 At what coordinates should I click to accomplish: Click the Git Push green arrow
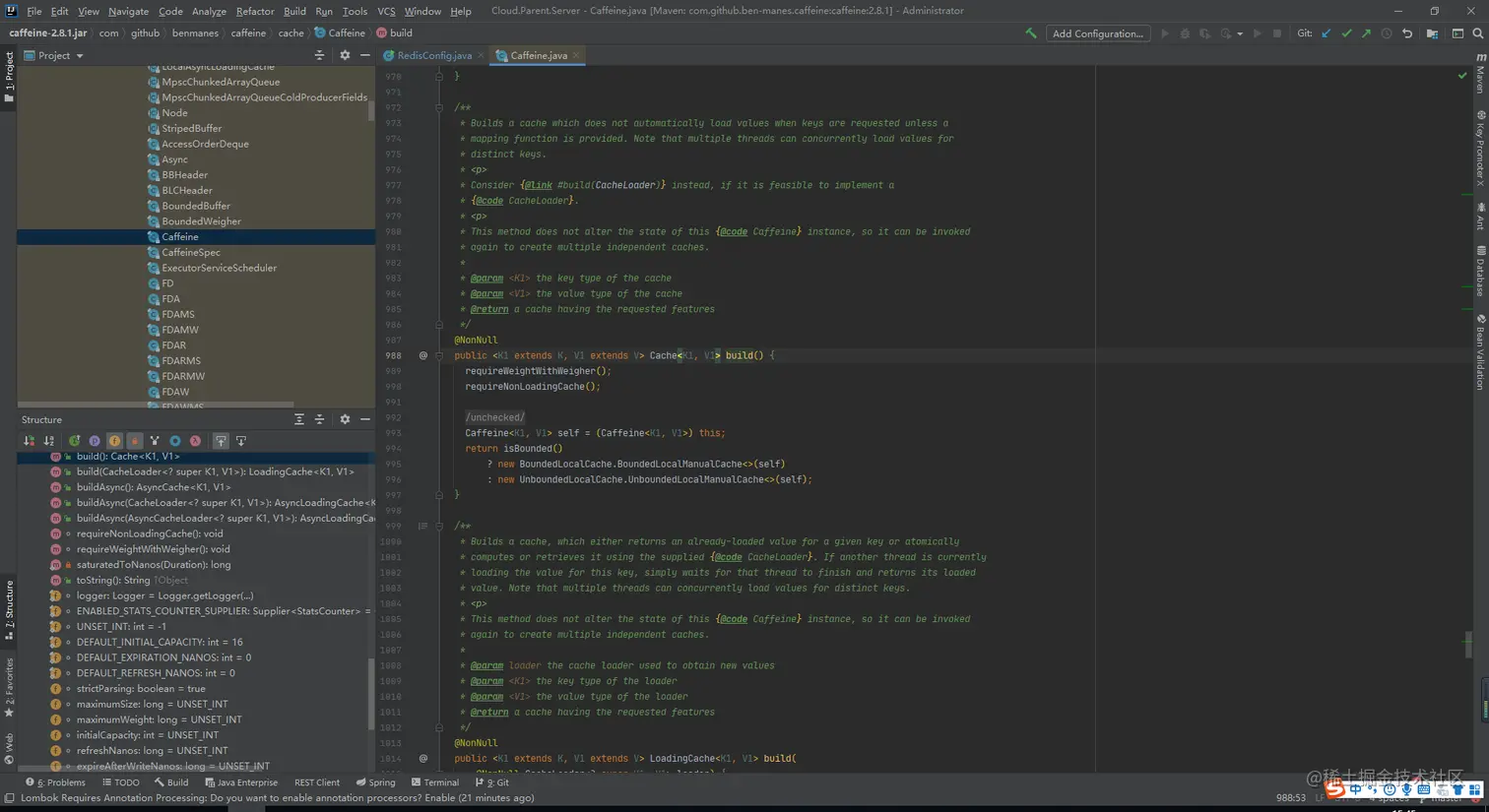click(1366, 33)
